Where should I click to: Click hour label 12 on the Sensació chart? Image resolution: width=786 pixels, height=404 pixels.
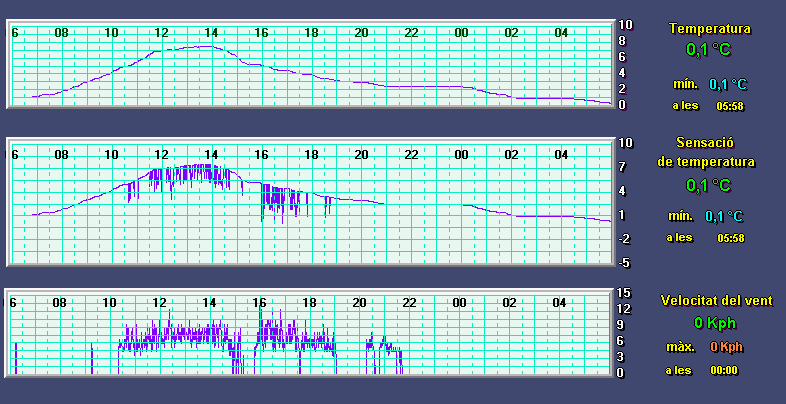[x=161, y=155]
